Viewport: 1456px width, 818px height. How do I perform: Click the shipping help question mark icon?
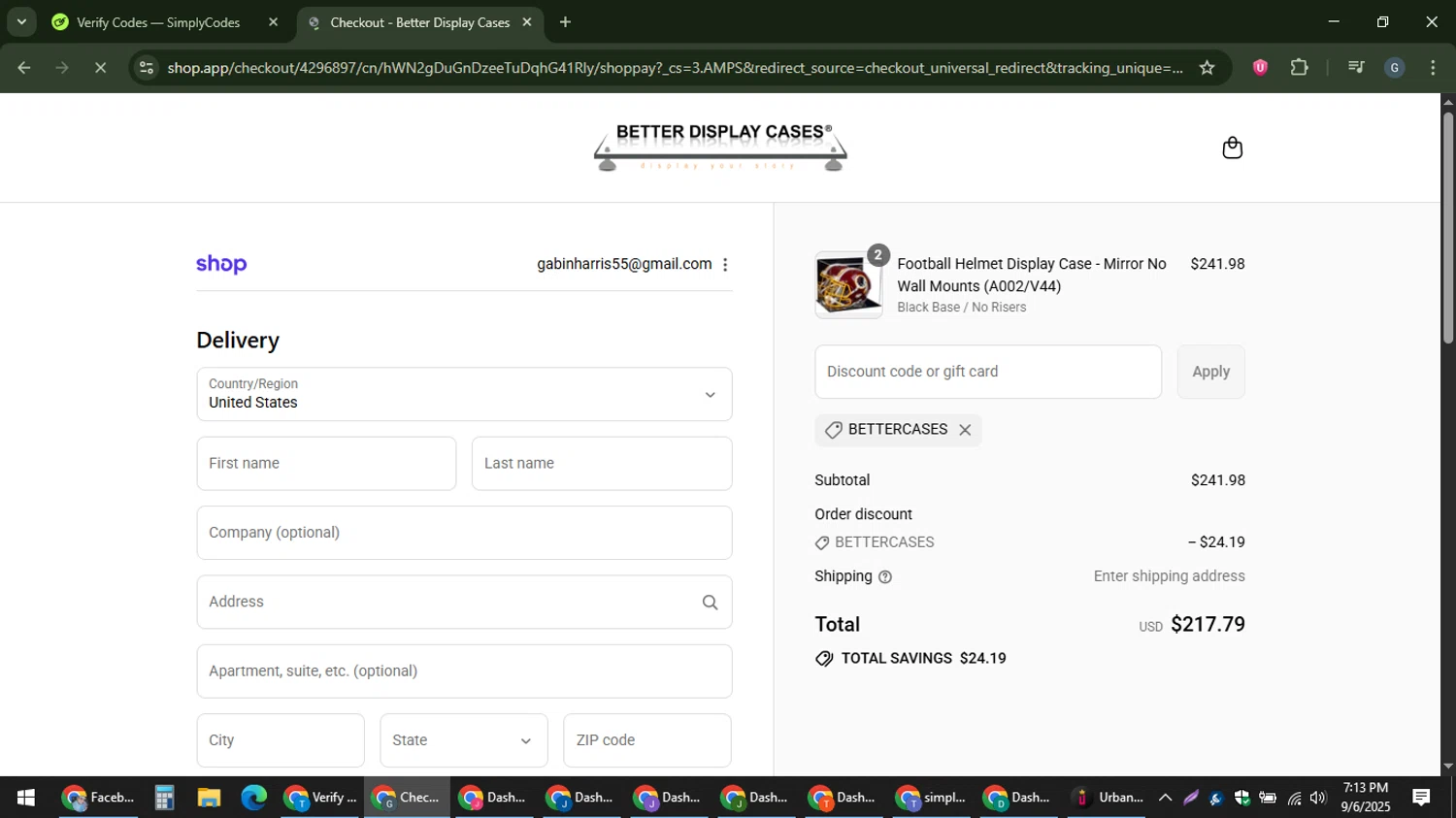pyautogui.click(x=885, y=577)
